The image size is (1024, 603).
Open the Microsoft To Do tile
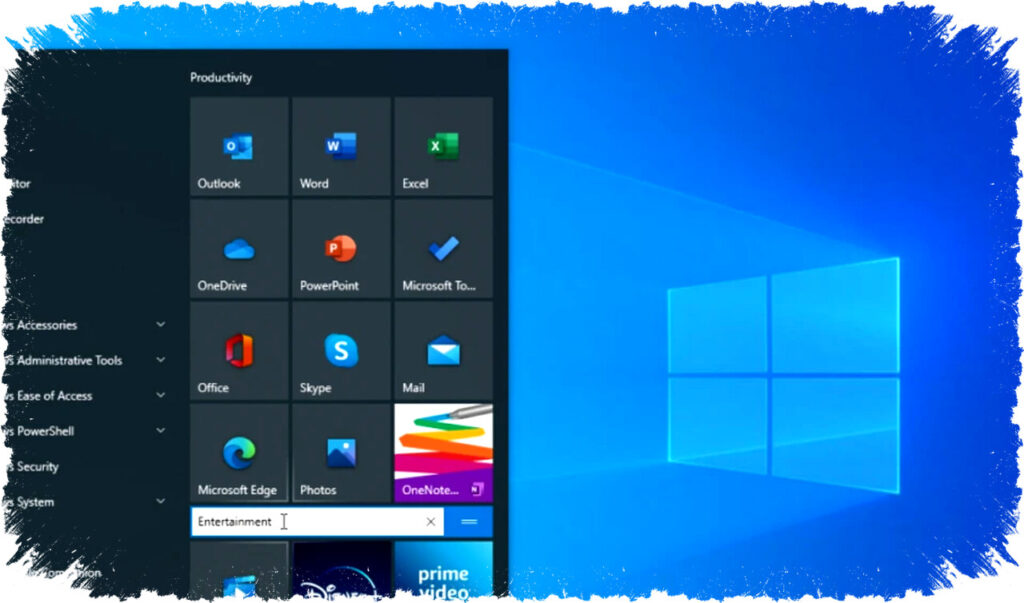pos(443,248)
